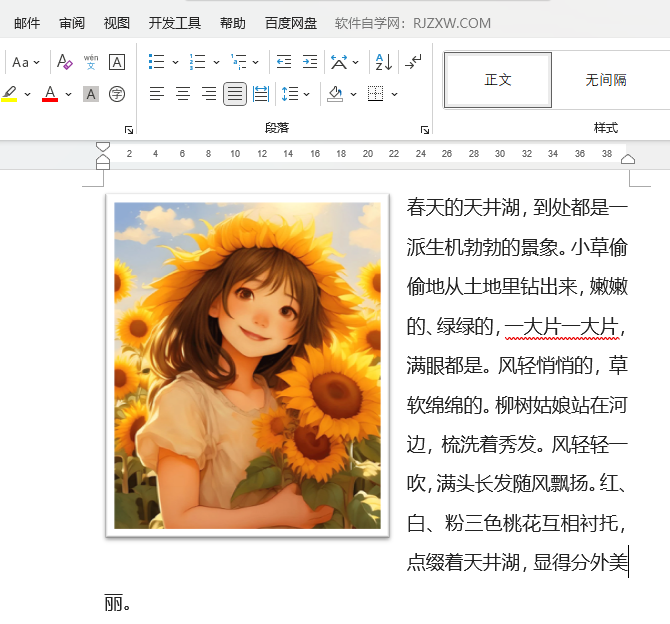Expand the Change Case dropdown arrow
Viewport: 670px width, 624px height.
37,62
